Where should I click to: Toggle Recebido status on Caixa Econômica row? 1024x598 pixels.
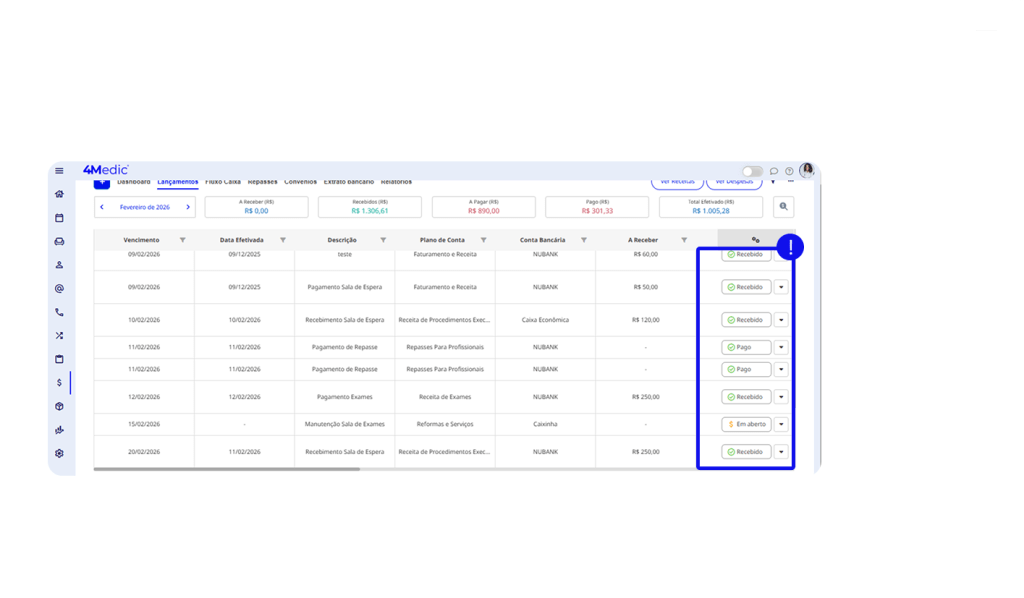click(746, 320)
